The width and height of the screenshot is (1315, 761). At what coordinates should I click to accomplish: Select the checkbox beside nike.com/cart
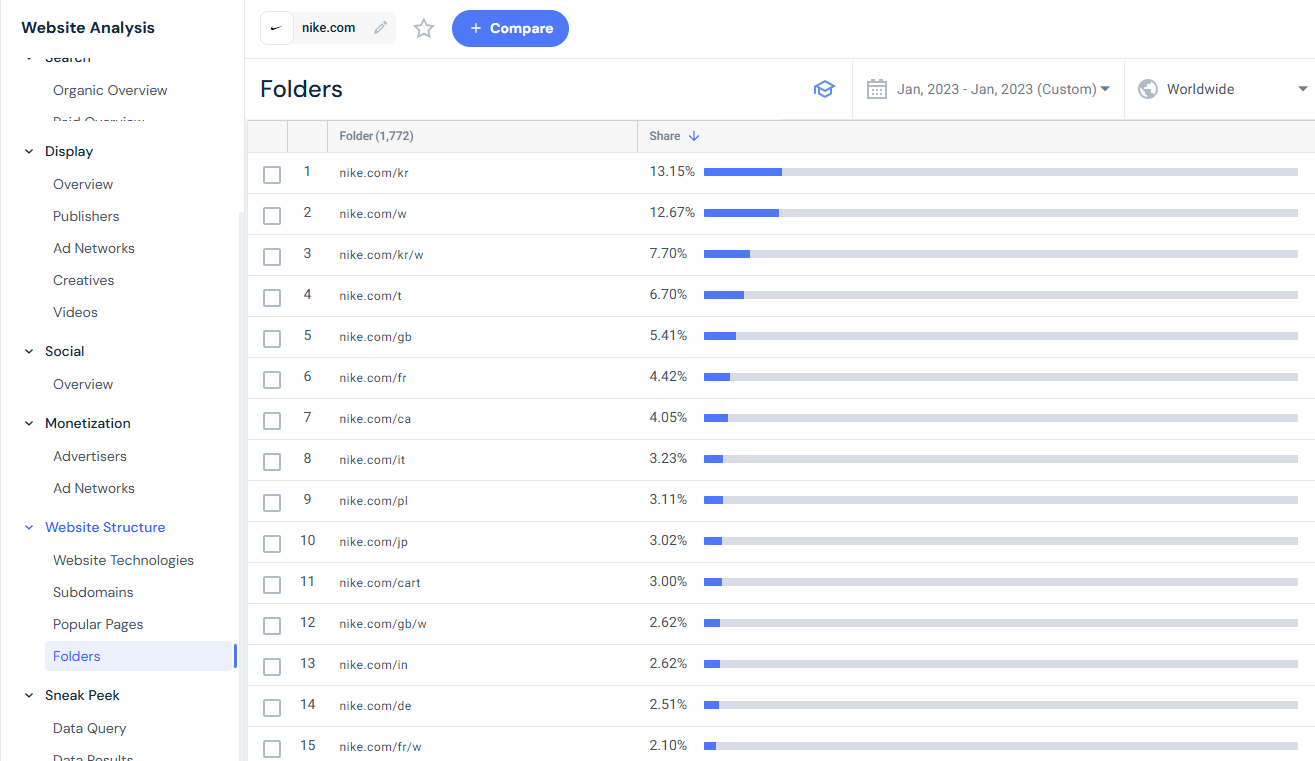(271, 584)
